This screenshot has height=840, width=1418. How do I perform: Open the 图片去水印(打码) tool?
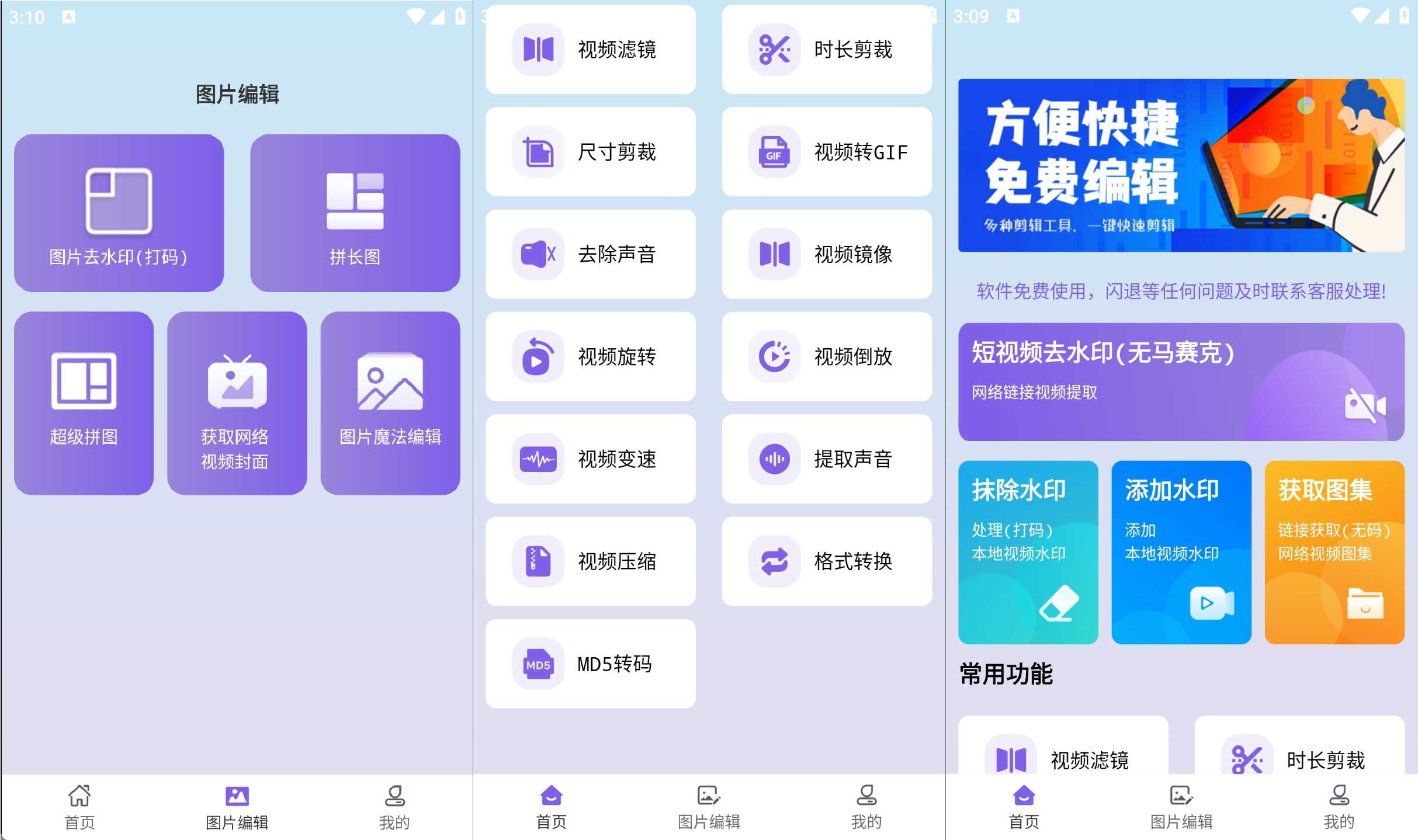click(119, 213)
